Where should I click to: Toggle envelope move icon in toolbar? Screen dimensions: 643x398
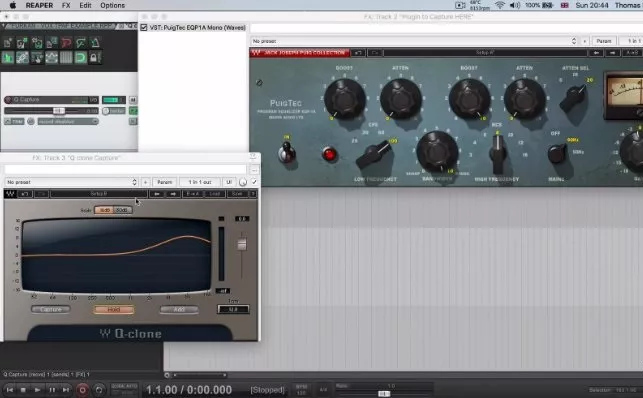coord(52,57)
